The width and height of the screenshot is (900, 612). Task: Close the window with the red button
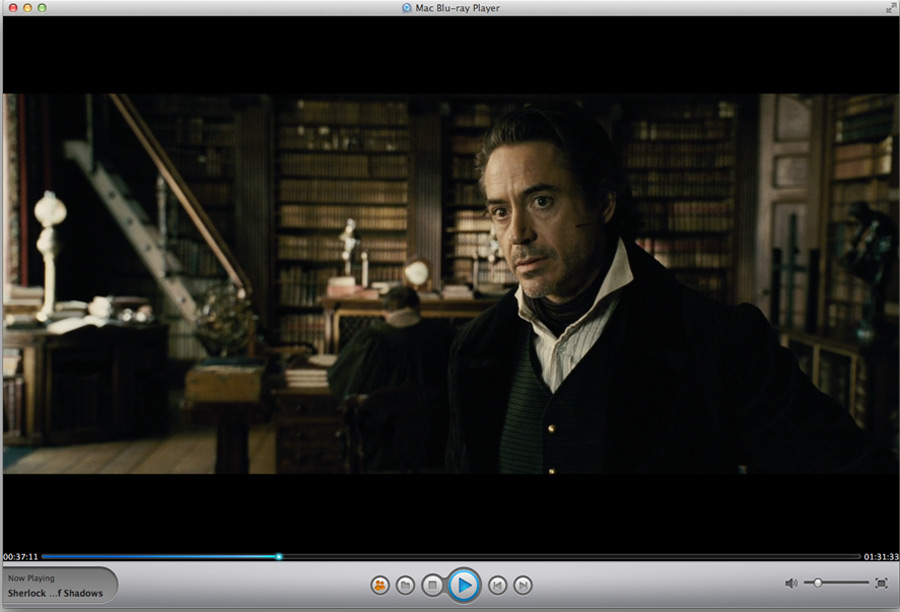tap(13, 7)
